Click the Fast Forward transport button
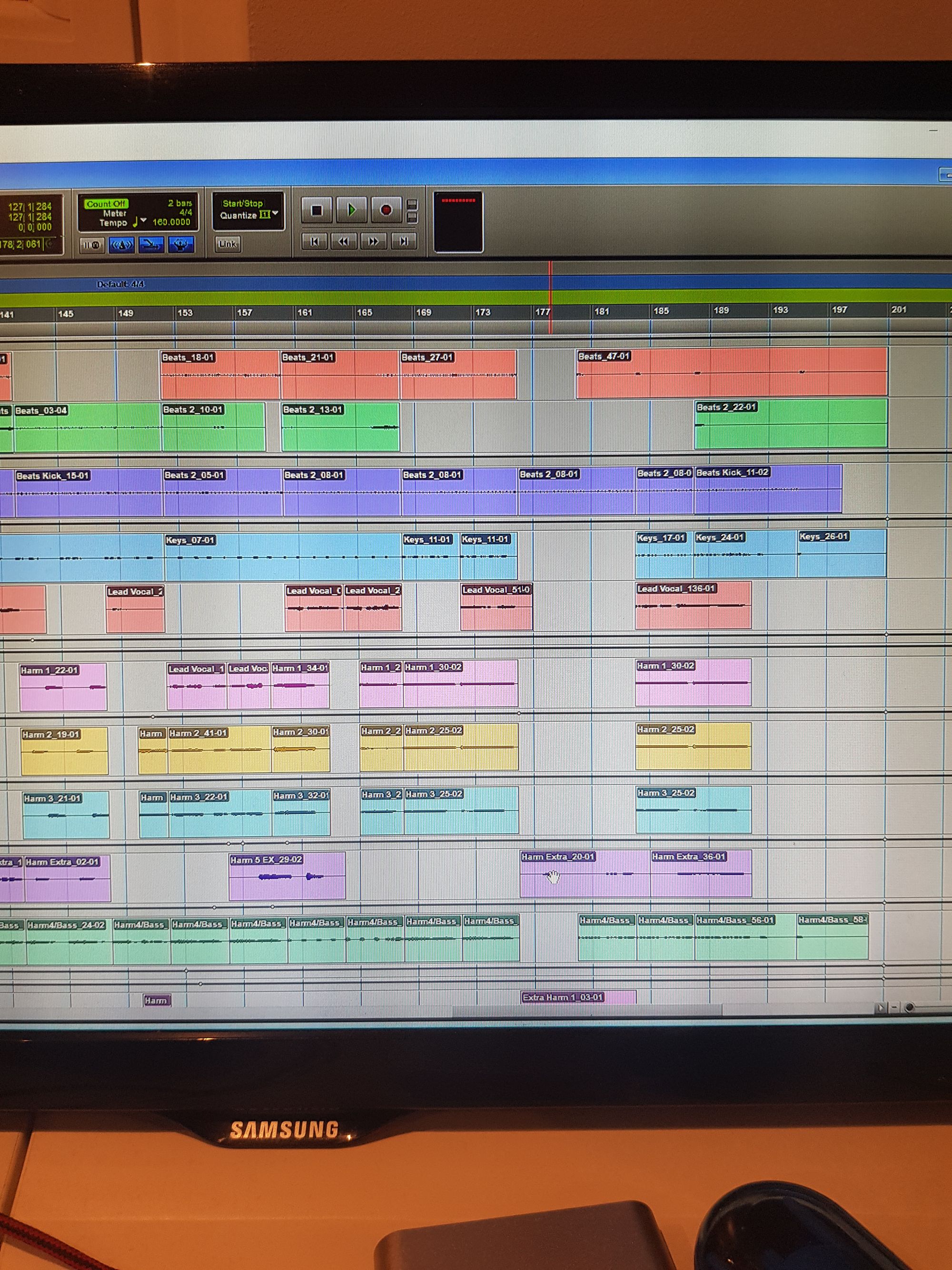Image resolution: width=952 pixels, height=1270 pixels. coord(373,242)
